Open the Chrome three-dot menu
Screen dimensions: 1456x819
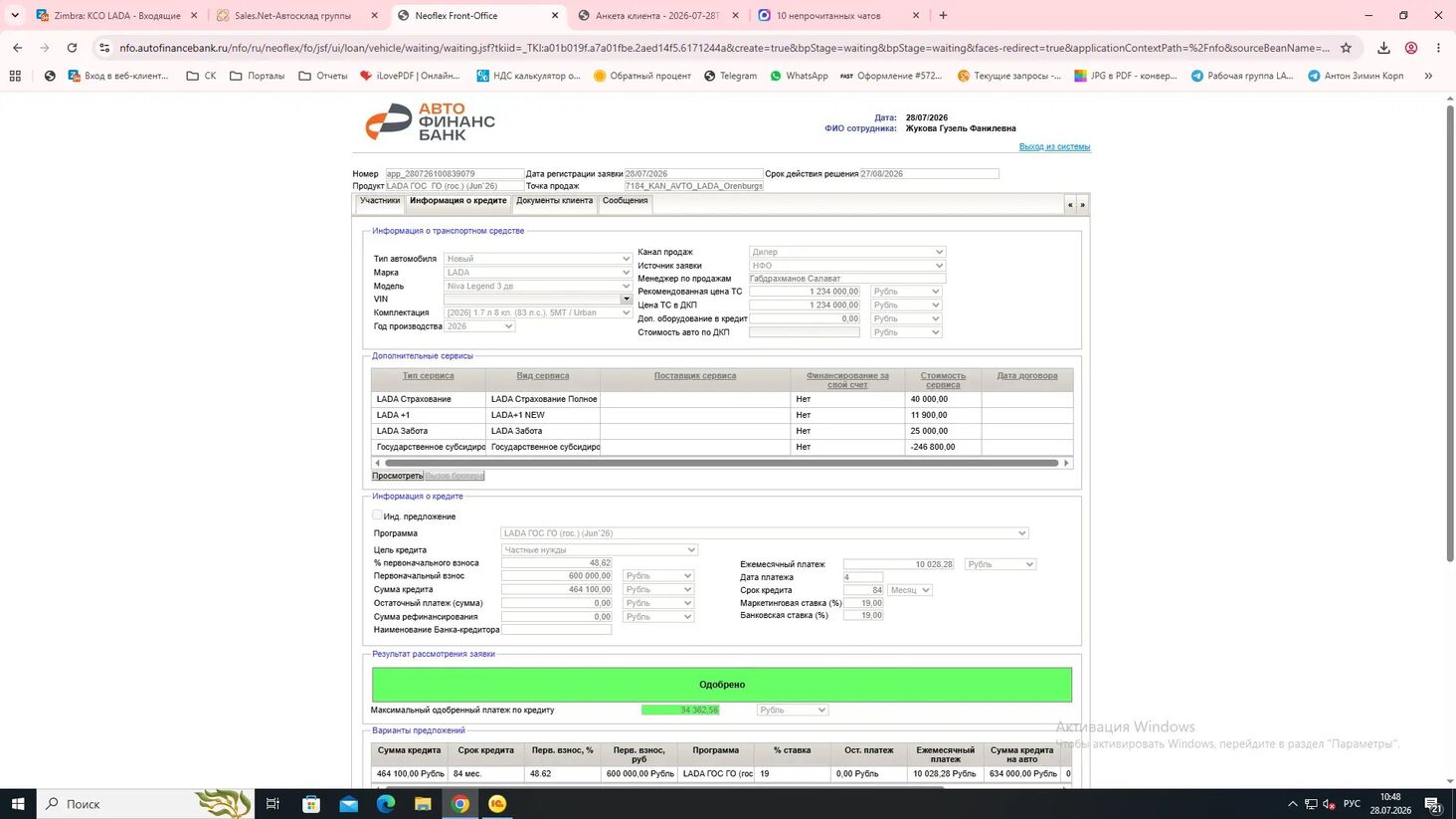coord(1438,48)
